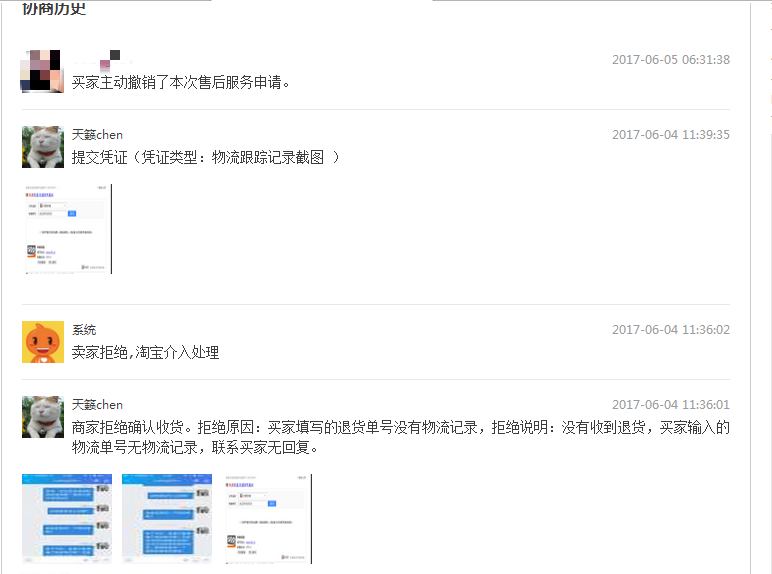Click the timestamp 2017-06-04 11:36:02
772x574 pixels.
(x=671, y=329)
